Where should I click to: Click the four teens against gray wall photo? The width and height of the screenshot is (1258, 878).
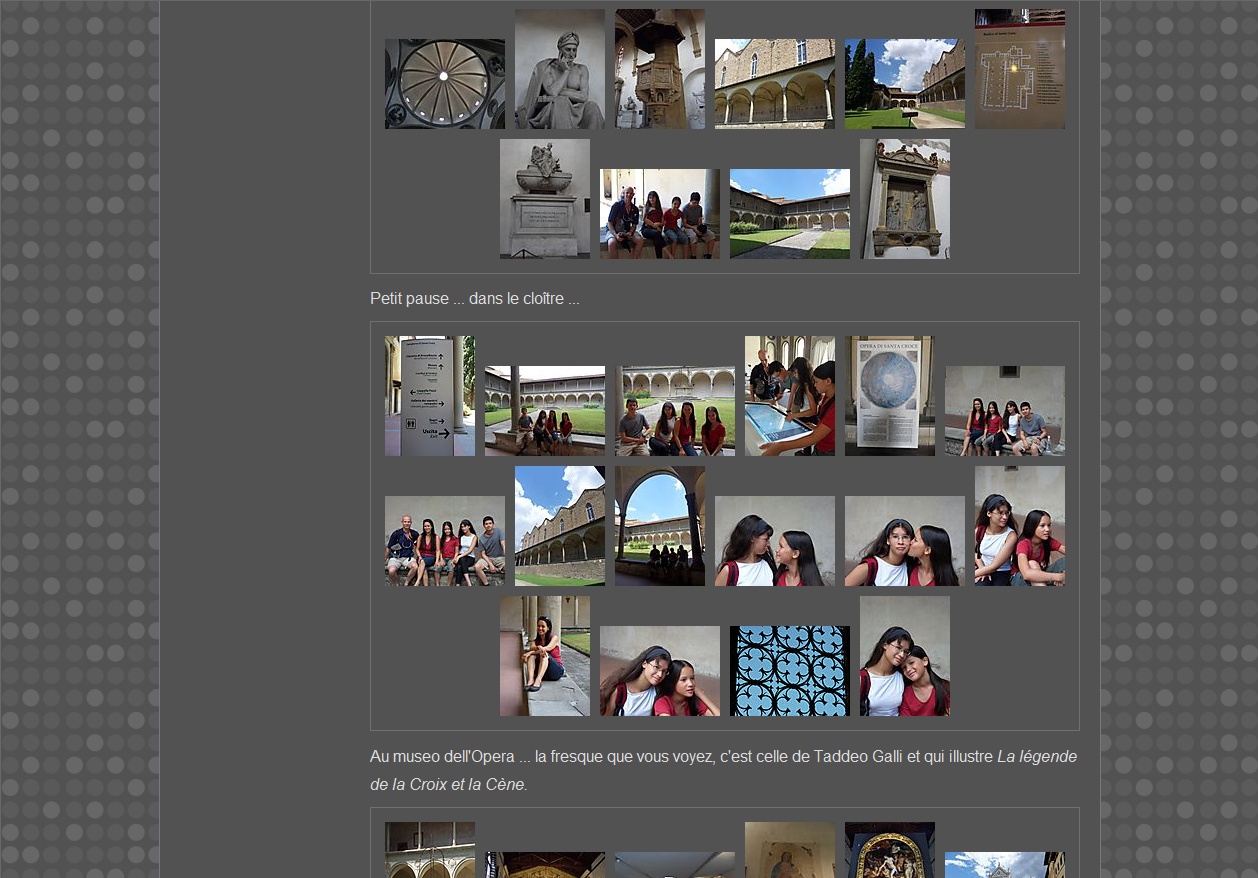pos(1004,411)
